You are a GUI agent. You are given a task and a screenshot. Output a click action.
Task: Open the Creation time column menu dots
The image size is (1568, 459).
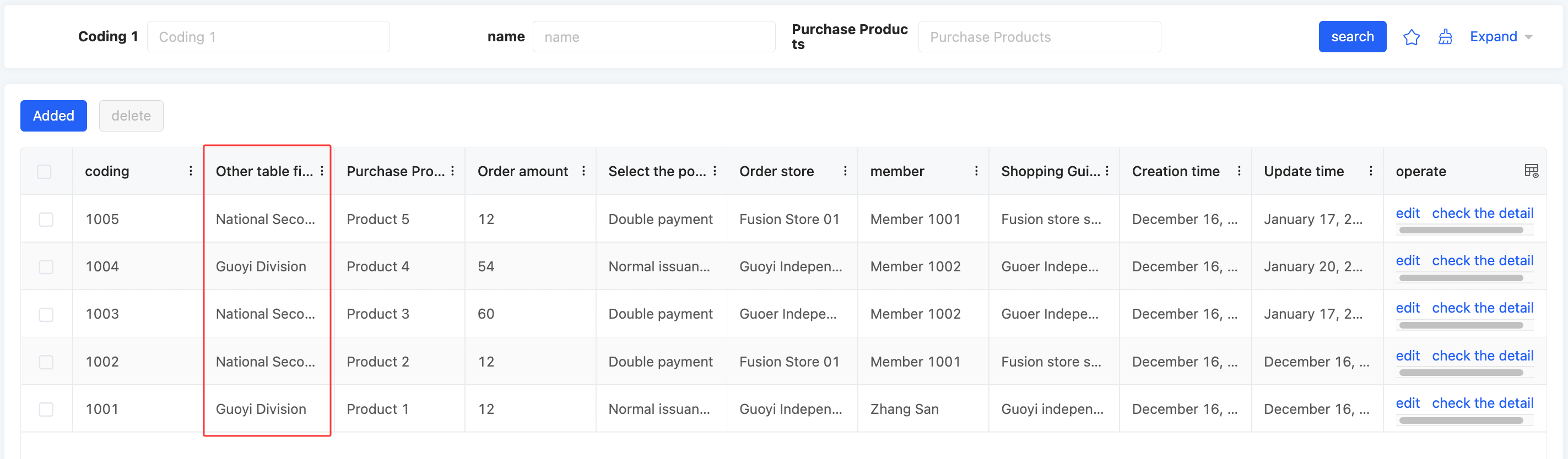1239,171
